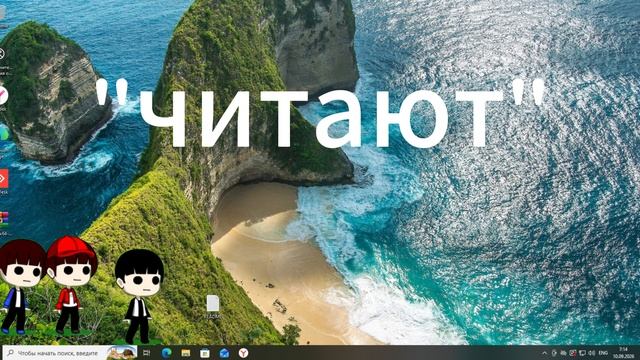640x360 pixels.
Task: Select the document file on the desktop
Action: [x=213, y=306]
